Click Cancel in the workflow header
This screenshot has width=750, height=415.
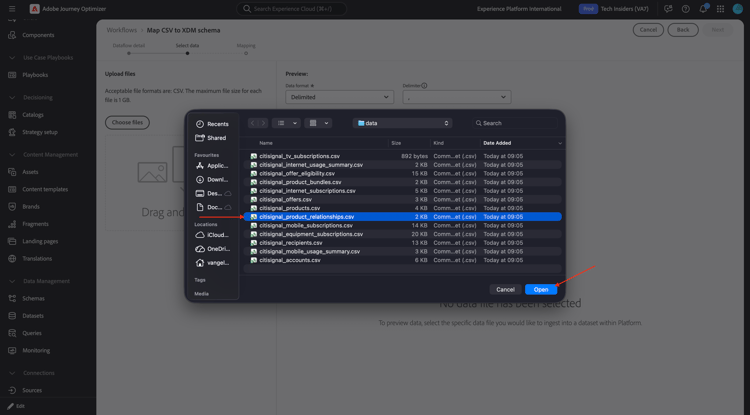tap(648, 30)
